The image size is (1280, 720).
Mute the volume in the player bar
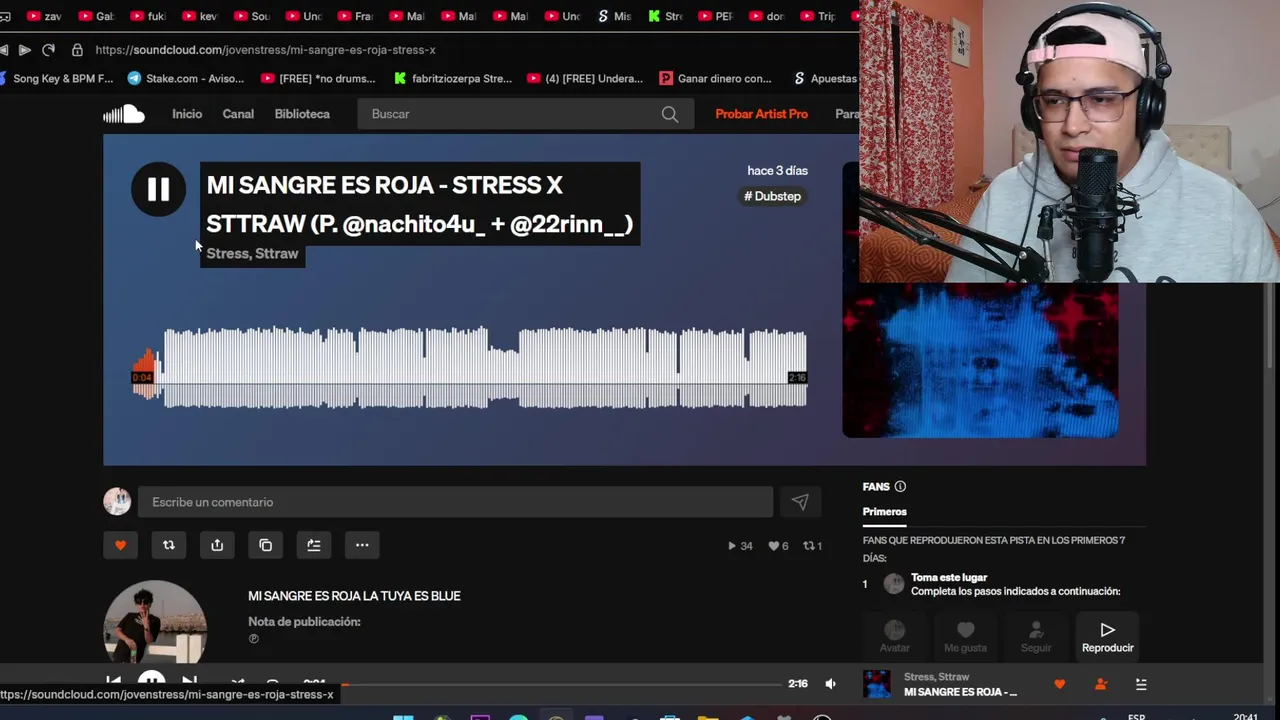point(830,685)
